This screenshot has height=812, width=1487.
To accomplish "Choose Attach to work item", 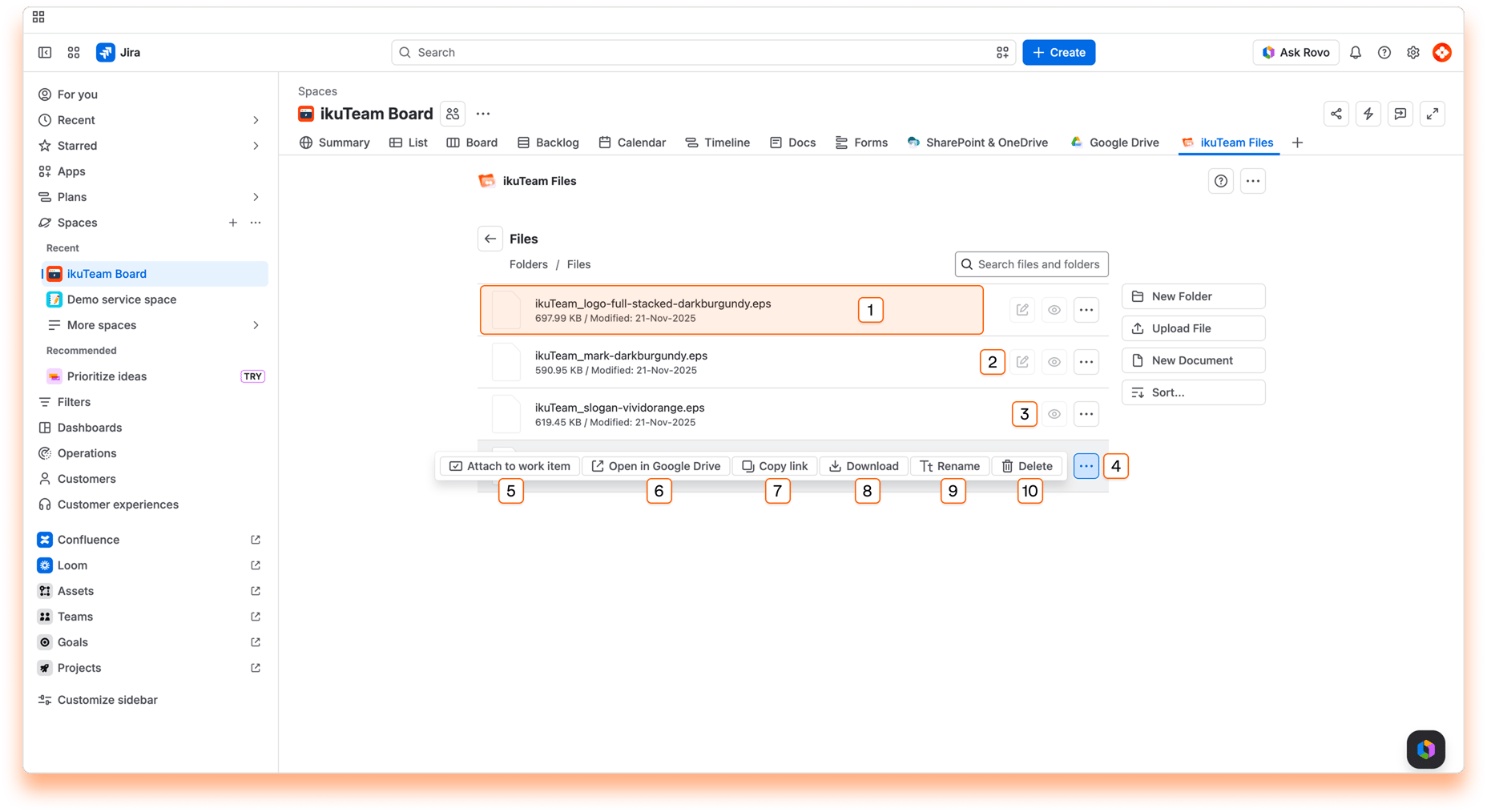I will pyautogui.click(x=510, y=466).
